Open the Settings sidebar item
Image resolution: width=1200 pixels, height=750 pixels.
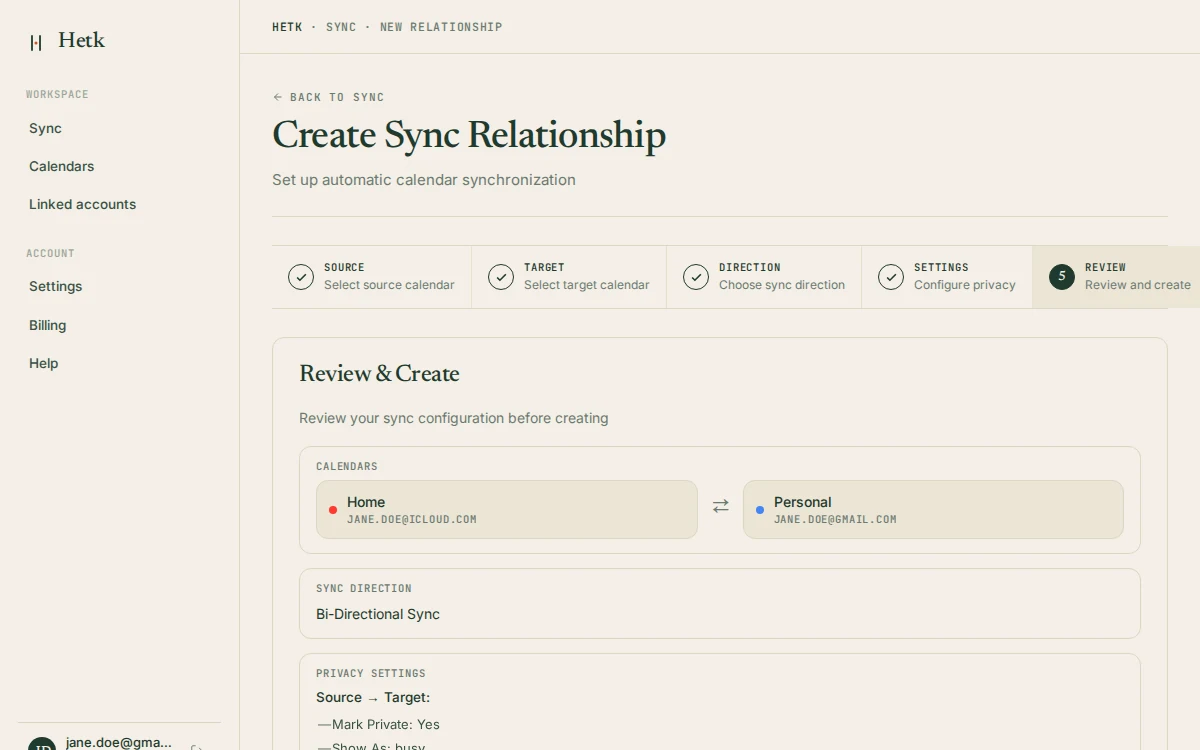point(55,286)
